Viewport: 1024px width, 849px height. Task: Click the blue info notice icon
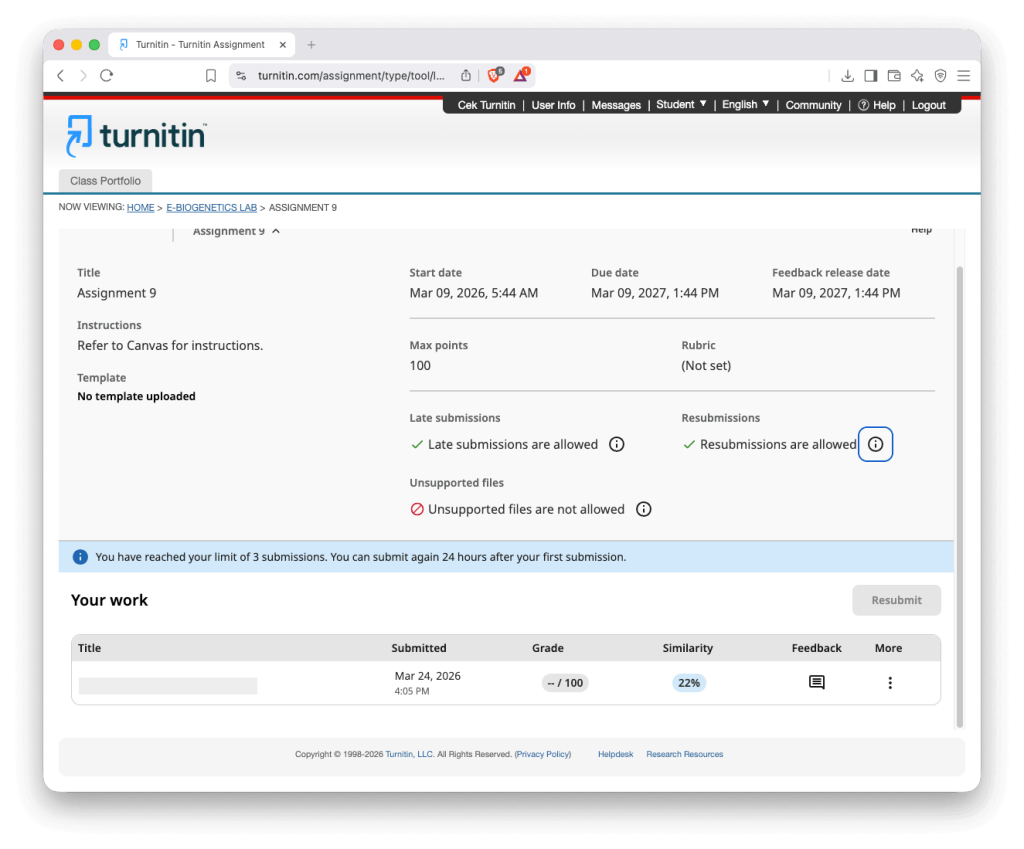point(80,557)
